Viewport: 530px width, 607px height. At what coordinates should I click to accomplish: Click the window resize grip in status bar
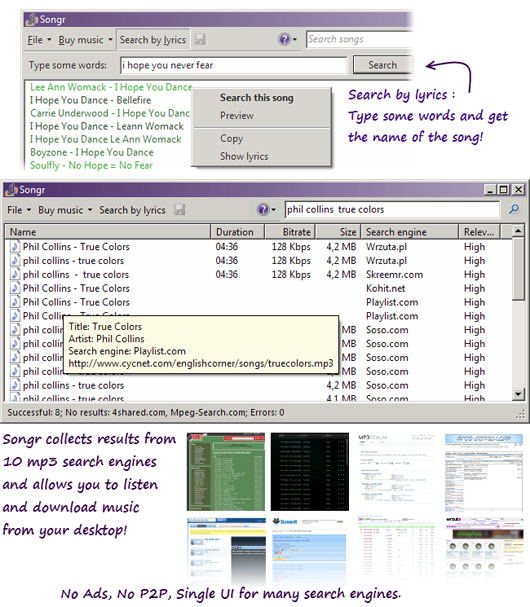pos(520,415)
